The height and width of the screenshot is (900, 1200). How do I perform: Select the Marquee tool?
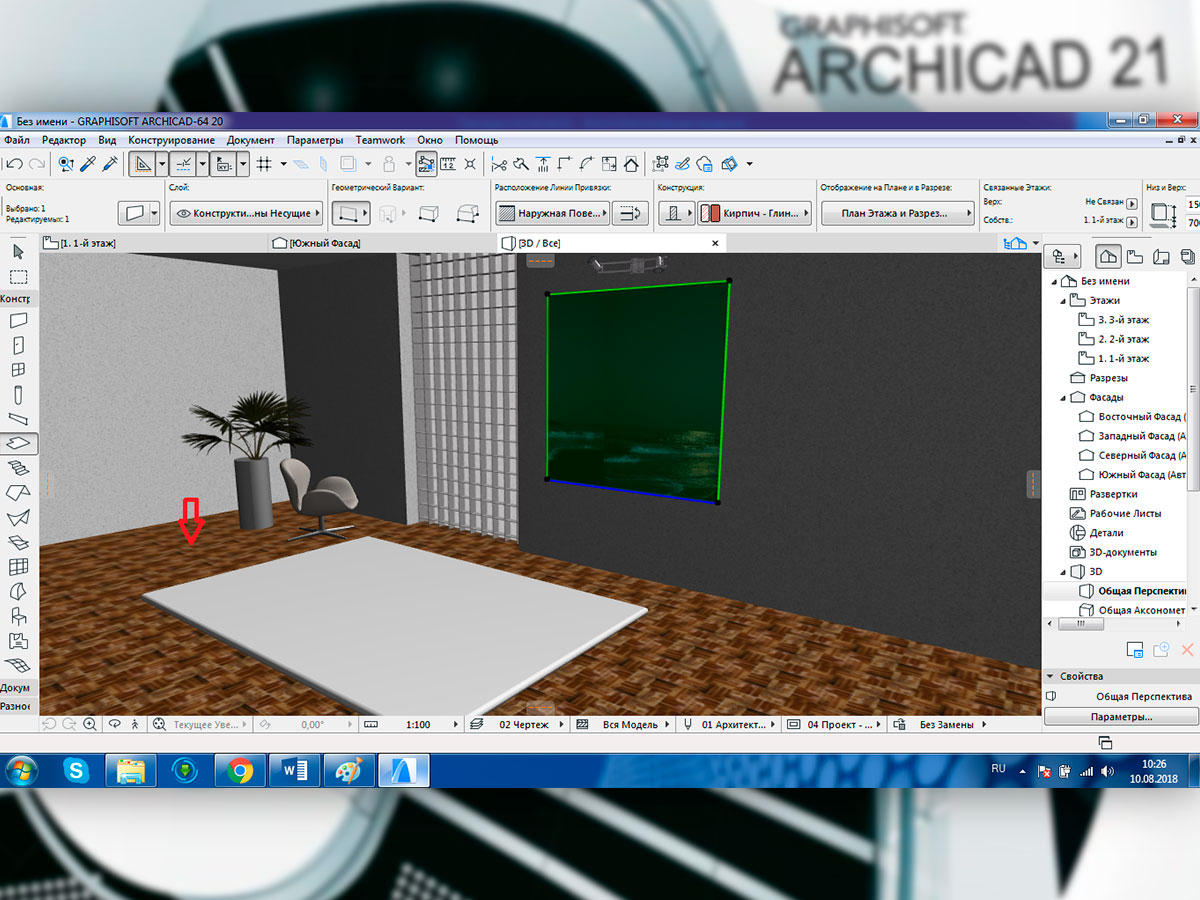18,277
